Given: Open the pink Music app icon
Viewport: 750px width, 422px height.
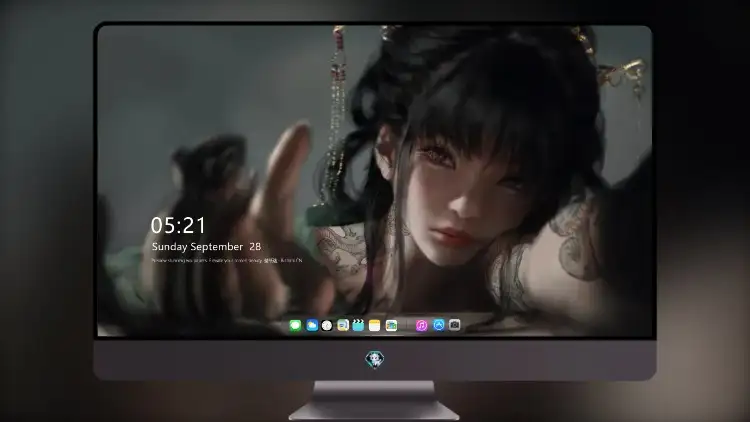Looking at the screenshot, I should coord(421,325).
